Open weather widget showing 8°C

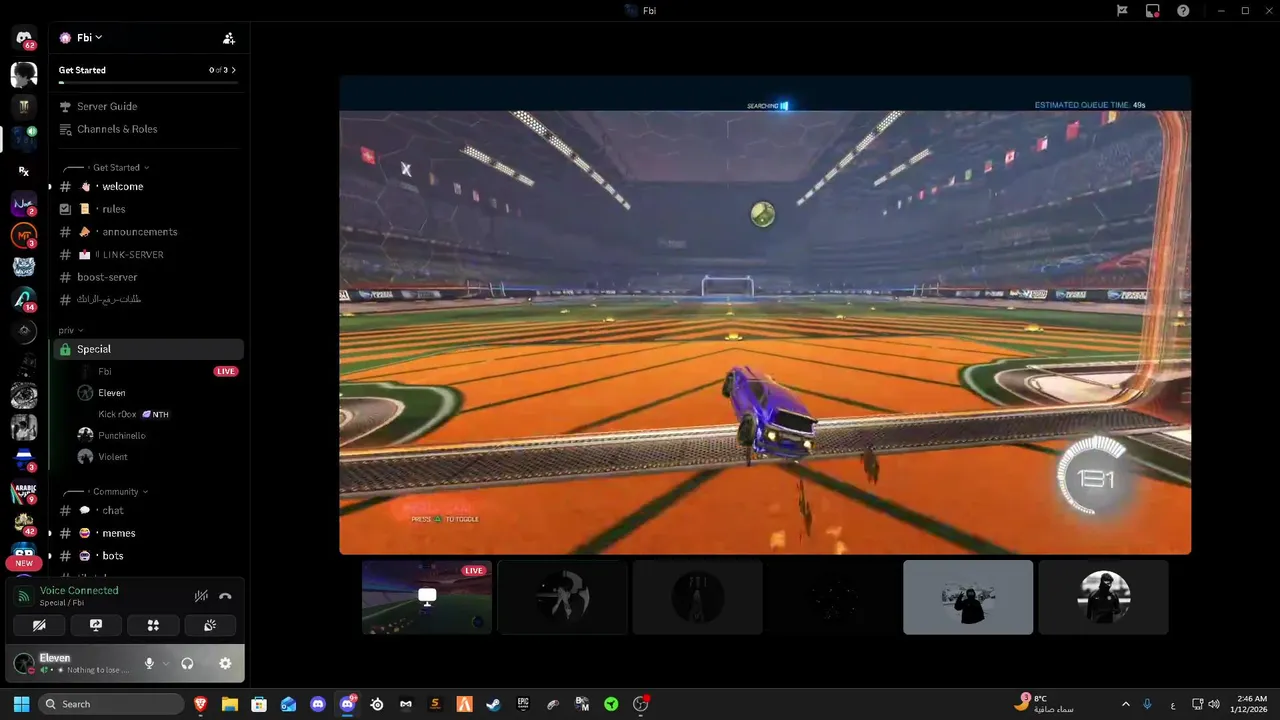click(1044, 704)
